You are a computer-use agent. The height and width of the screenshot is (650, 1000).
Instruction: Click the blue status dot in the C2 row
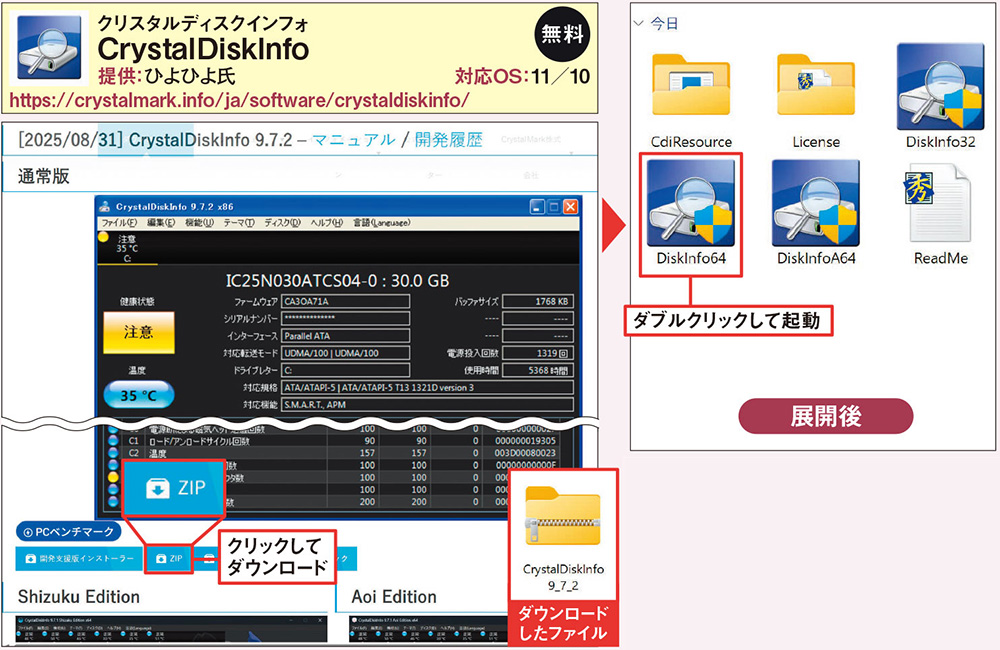[113, 453]
